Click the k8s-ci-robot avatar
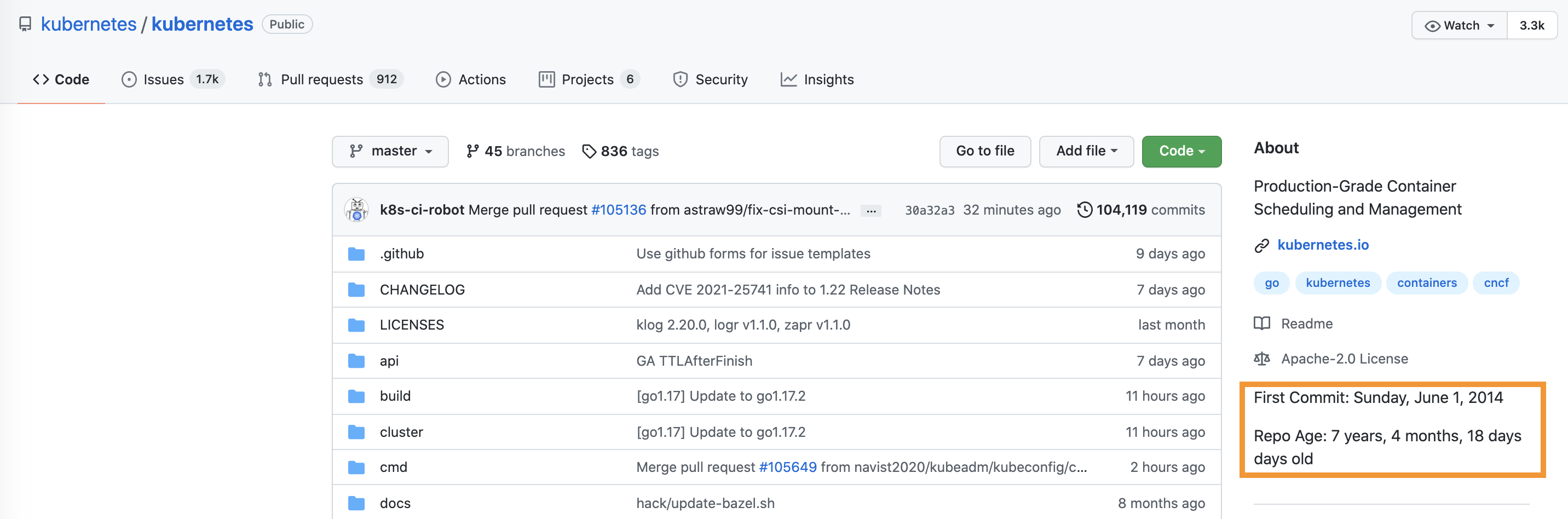1568x519 pixels. 356,210
